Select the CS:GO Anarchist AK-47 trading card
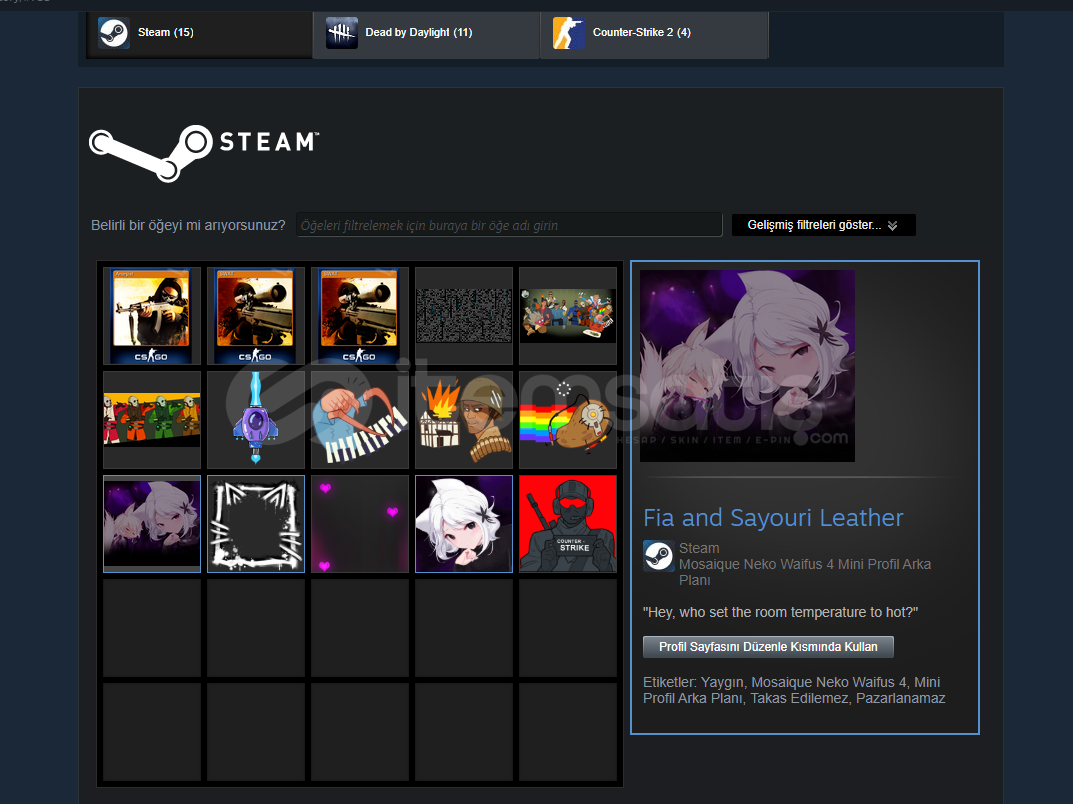 click(152, 316)
